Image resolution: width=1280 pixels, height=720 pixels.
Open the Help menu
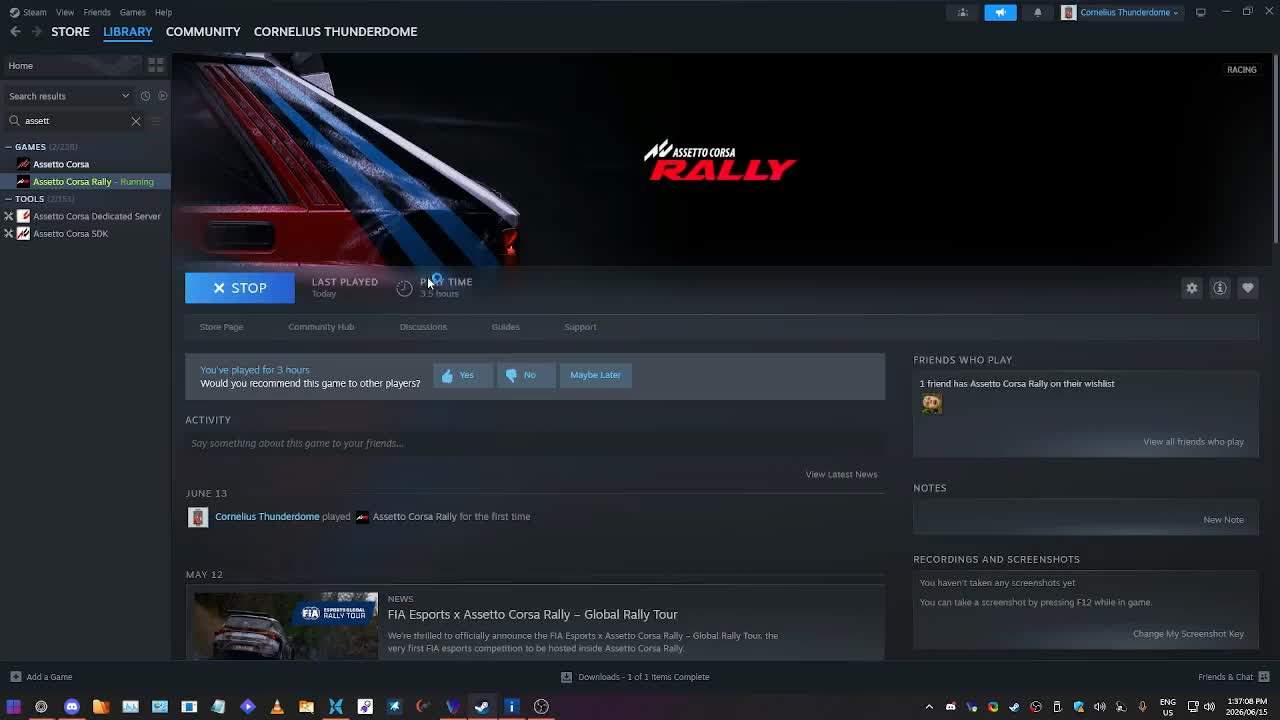163,12
